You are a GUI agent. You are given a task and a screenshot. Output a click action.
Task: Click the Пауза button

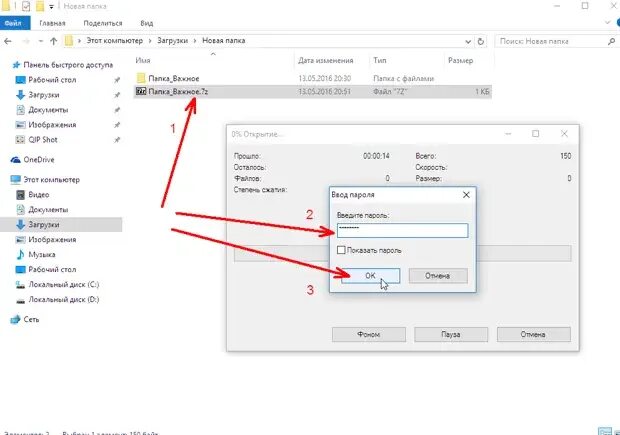click(451, 334)
